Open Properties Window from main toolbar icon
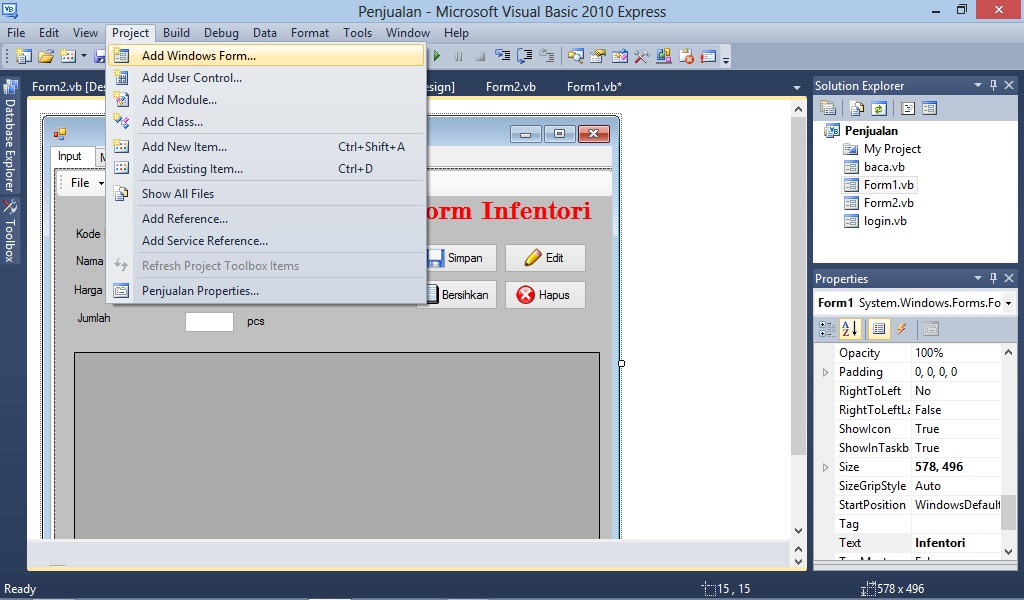The image size is (1024, 600). [598, 56]
